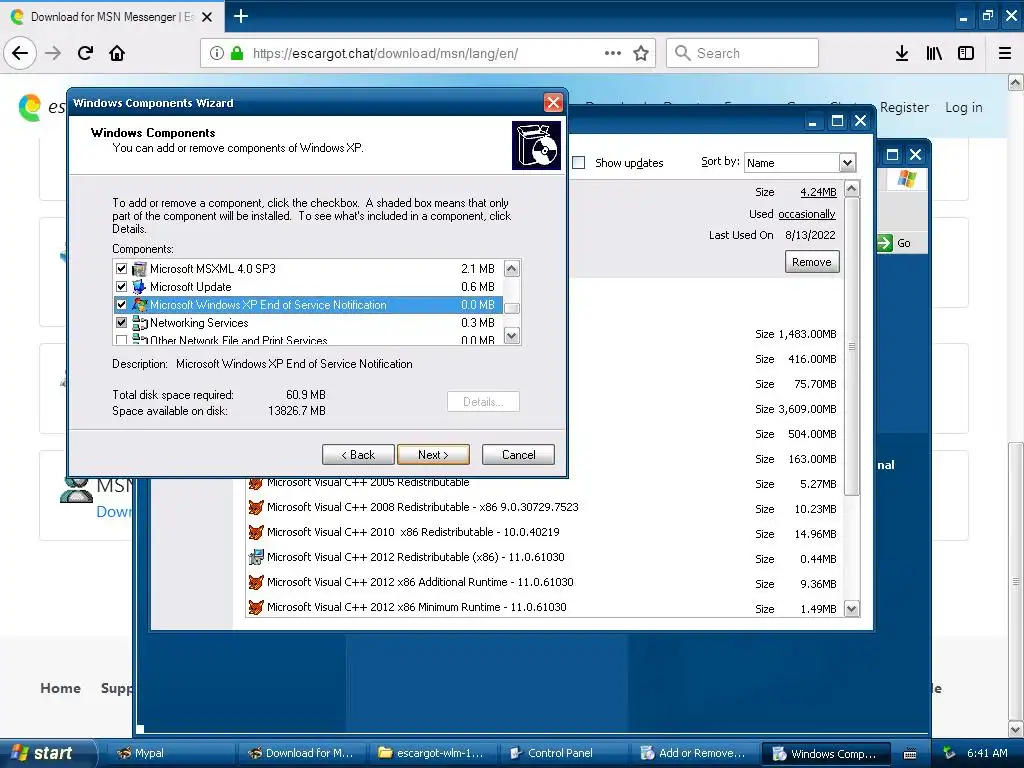Viewport: 1024px width, 768px height.
Task: Click Next in the Components Wizard
Action: tap(433, 455)
